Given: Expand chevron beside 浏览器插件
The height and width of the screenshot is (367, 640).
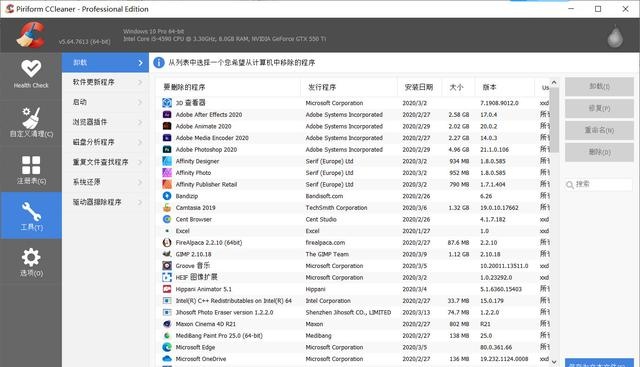Looking at the screenshot, I should pos(140,122).
